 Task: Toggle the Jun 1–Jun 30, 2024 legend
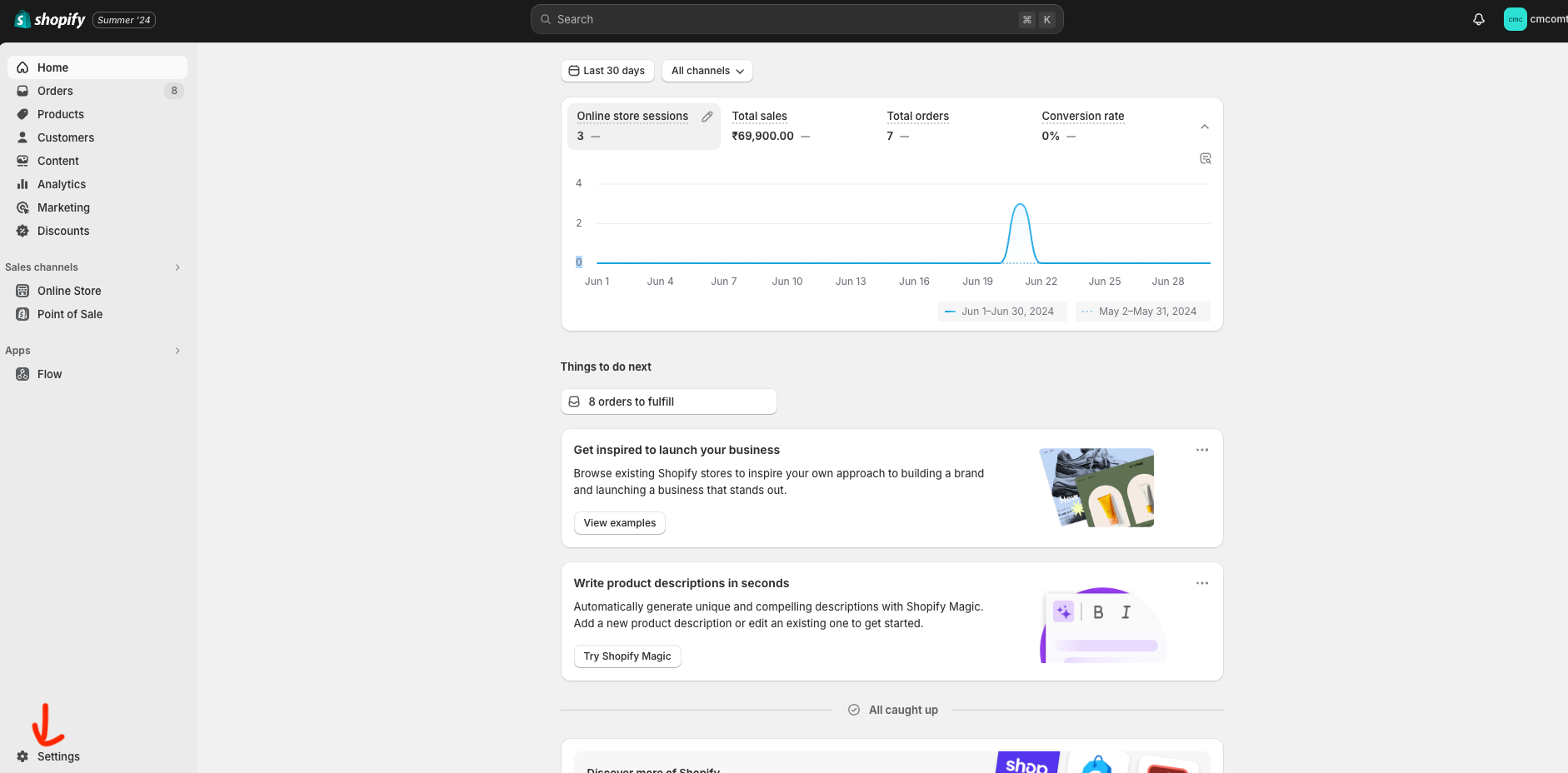coord(1002,312)
